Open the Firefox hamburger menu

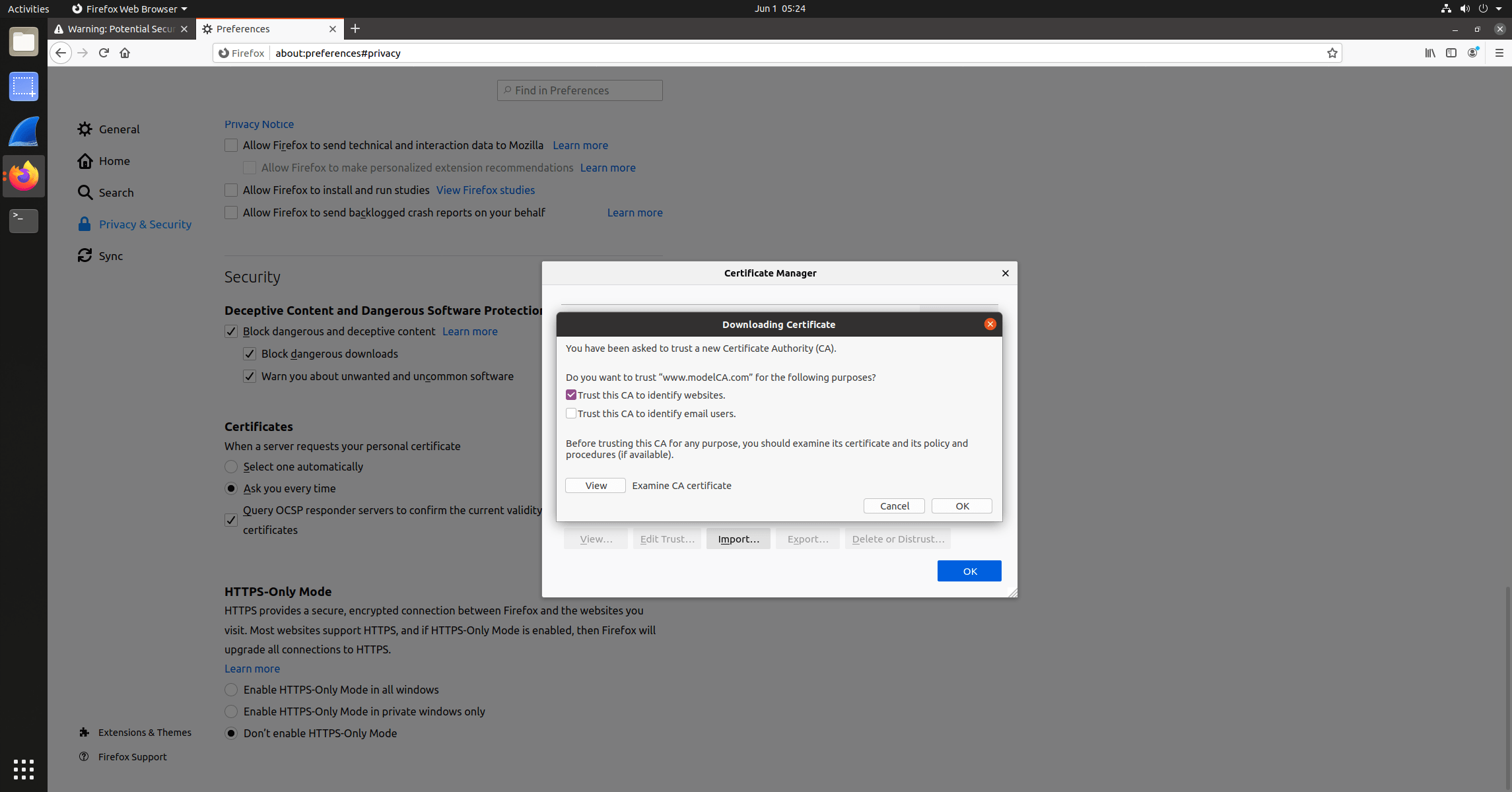click(x=1499, y=53)
